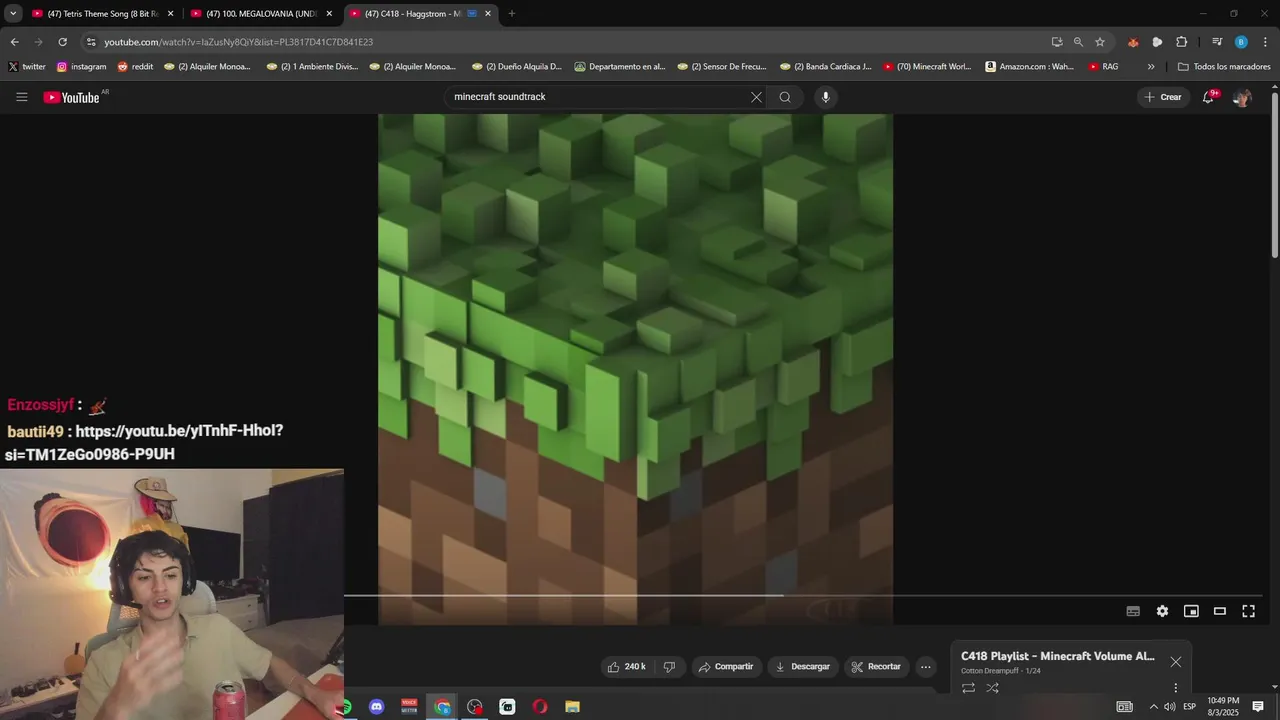Open File Explorer from the taskbar
The image size is (1280, 720).
[572, 707]
